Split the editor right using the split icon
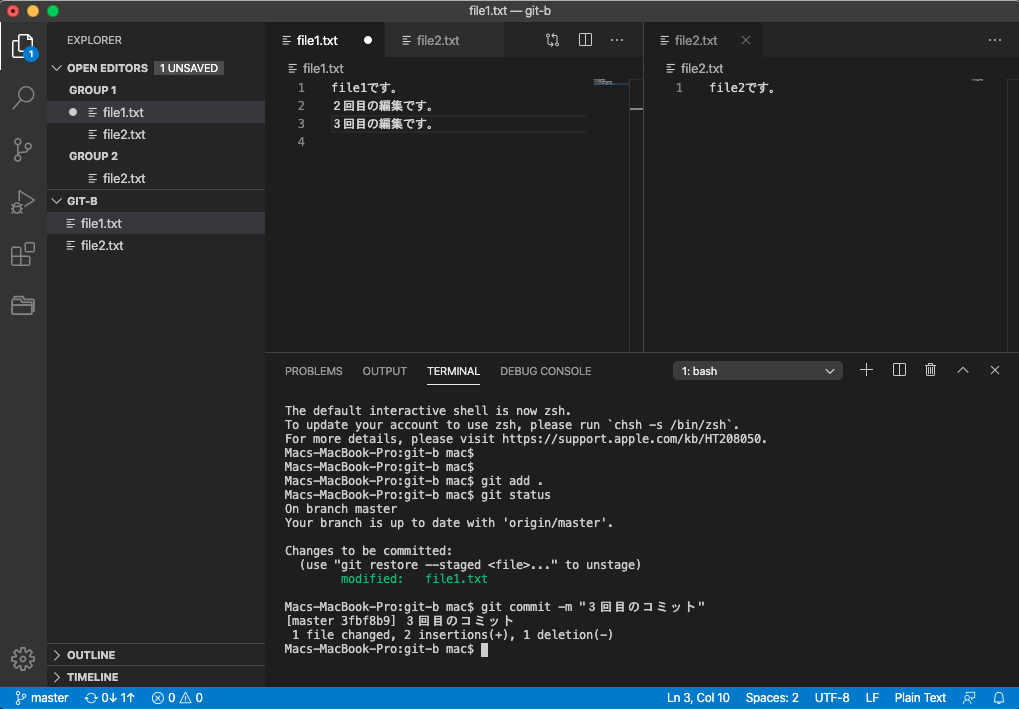Image resolution: width=1019 pixels, height=709 pixels. (x=586, y=40)
